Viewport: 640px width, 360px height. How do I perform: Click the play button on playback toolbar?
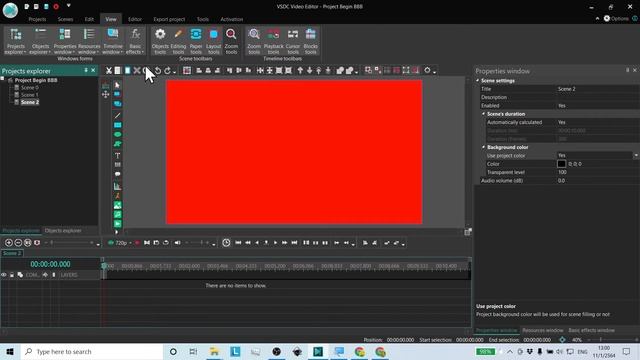click(x=276, y=243)
